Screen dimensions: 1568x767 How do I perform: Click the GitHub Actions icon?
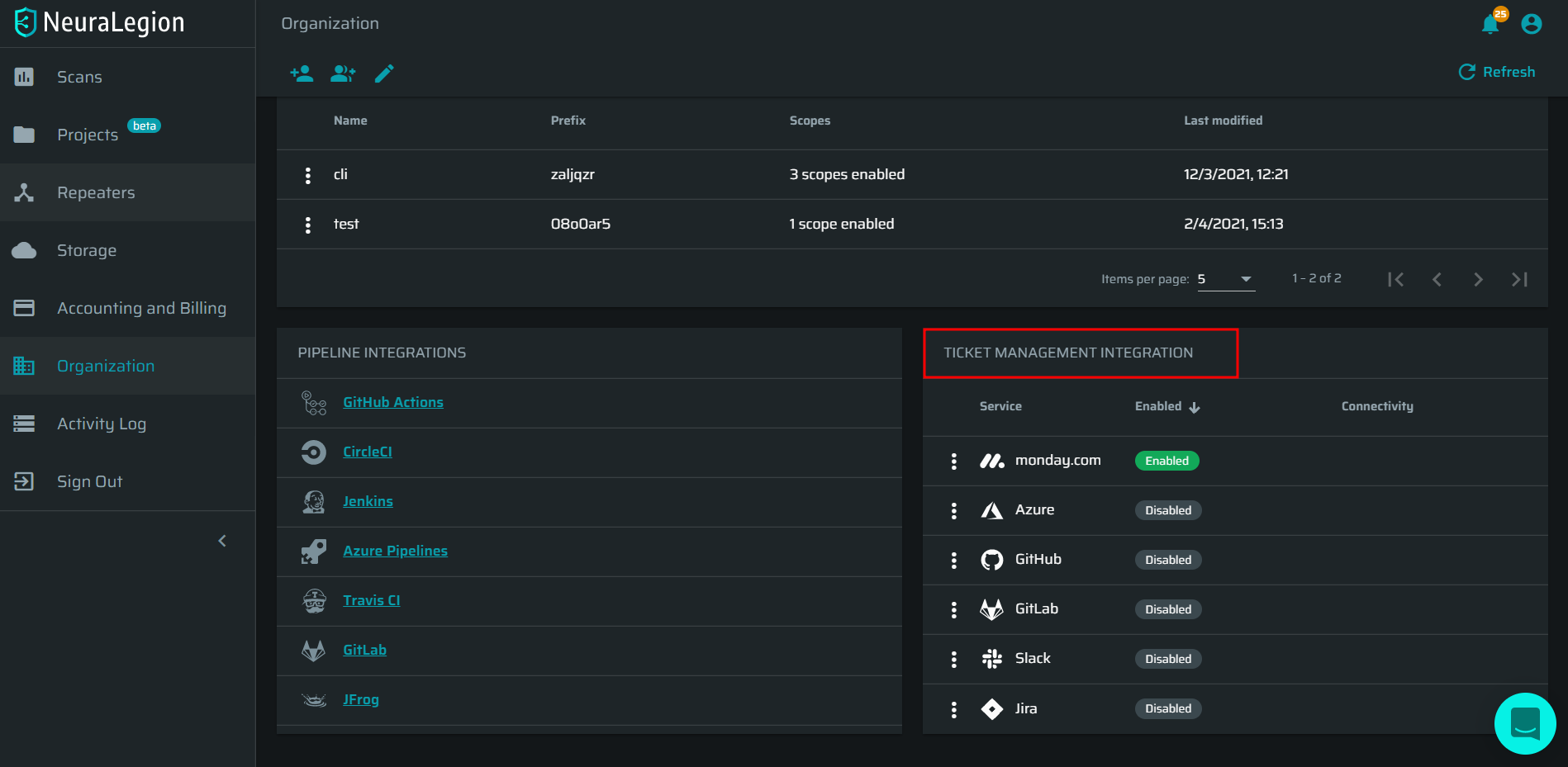coord(314,403)
